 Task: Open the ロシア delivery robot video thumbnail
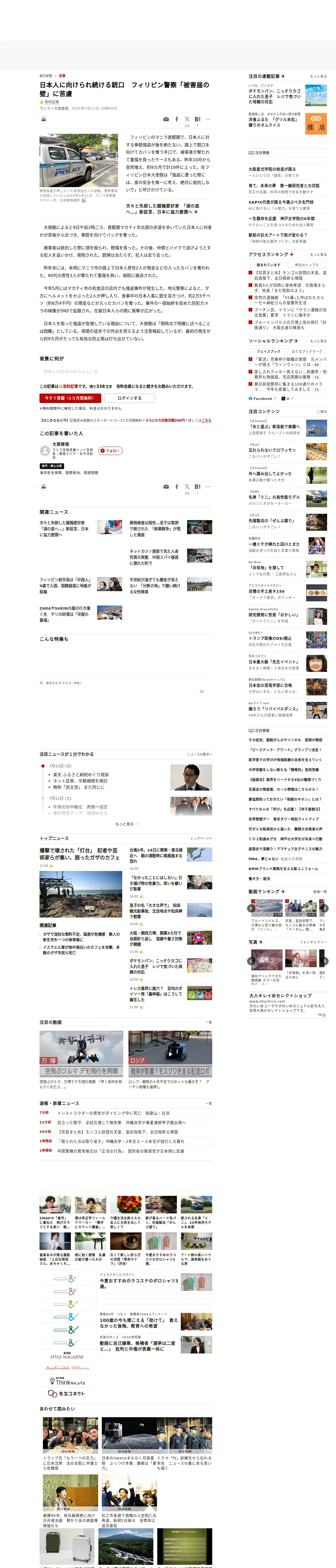point(170,1054)
